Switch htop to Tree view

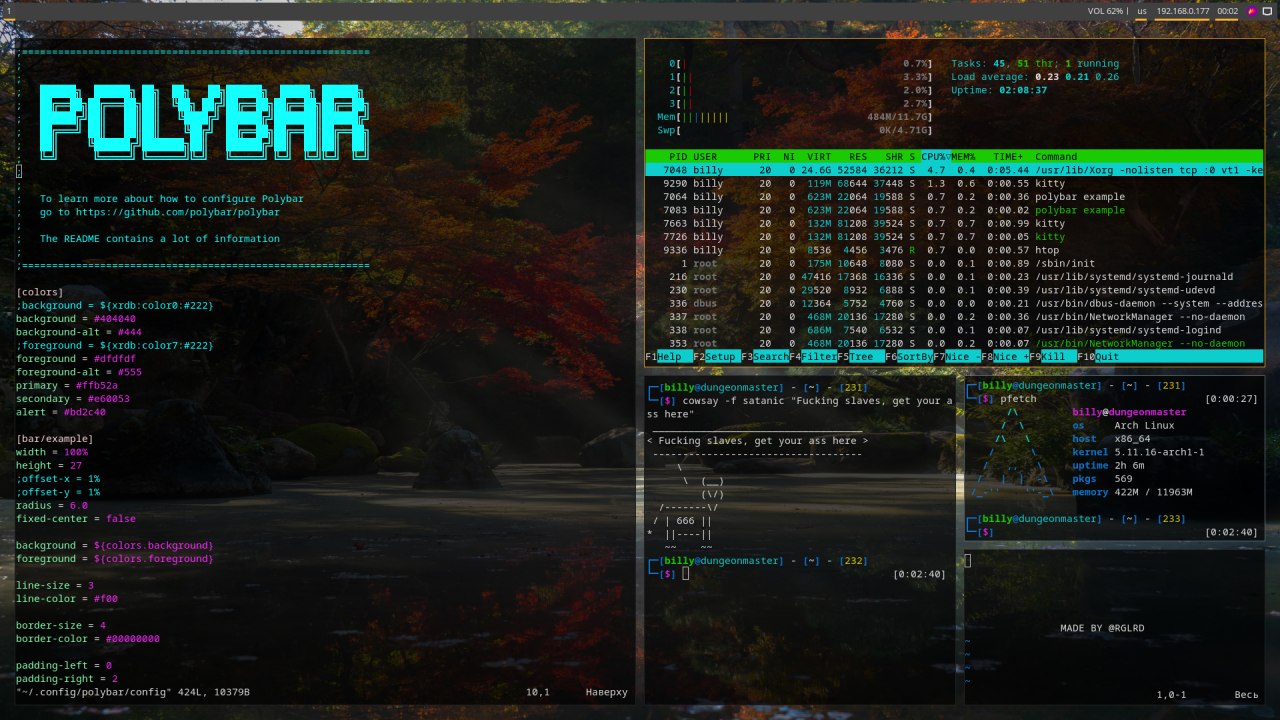tap(861, 356)
